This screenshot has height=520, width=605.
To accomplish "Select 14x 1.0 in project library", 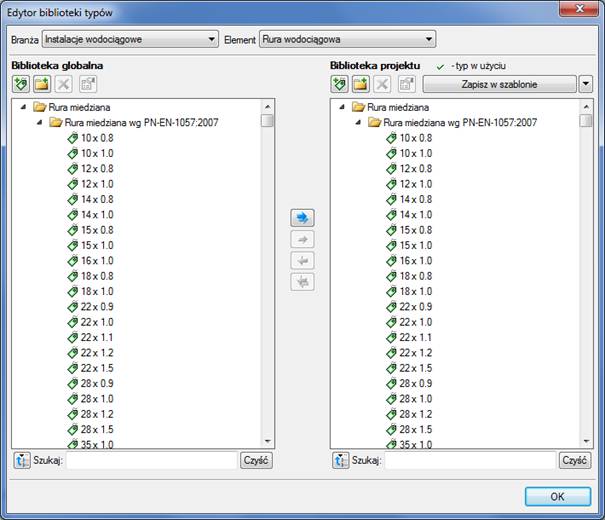I will click(416, 215).
